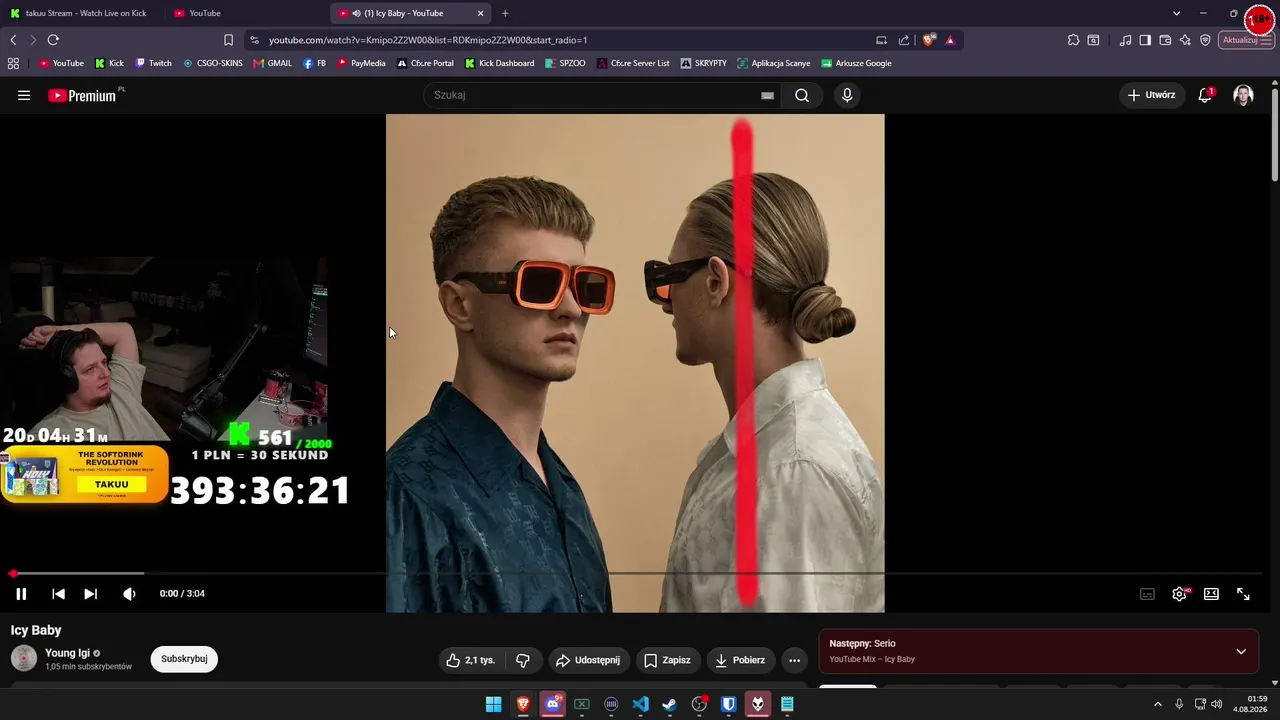Toggle subtitles in the player
The width and height of the screenshot is (1280, 720).
coord(1147,594)
